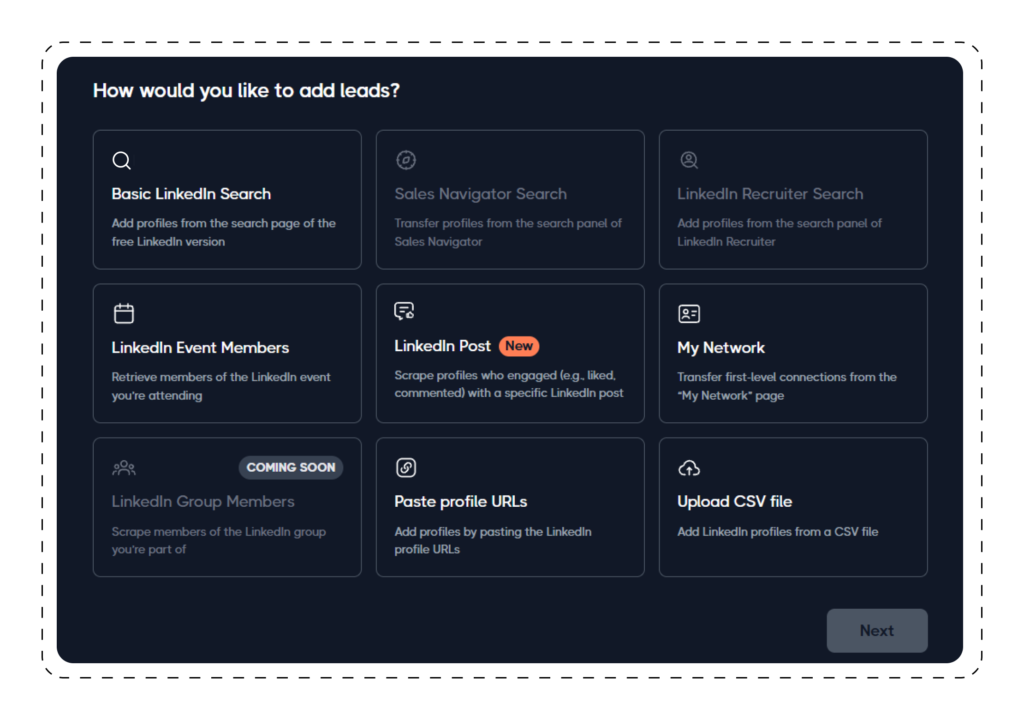Image resolution: width=1024 pixels, height=720 pixels.
Task: Select the LinkedIn Event Members title
Action: [x=200, y=348]
